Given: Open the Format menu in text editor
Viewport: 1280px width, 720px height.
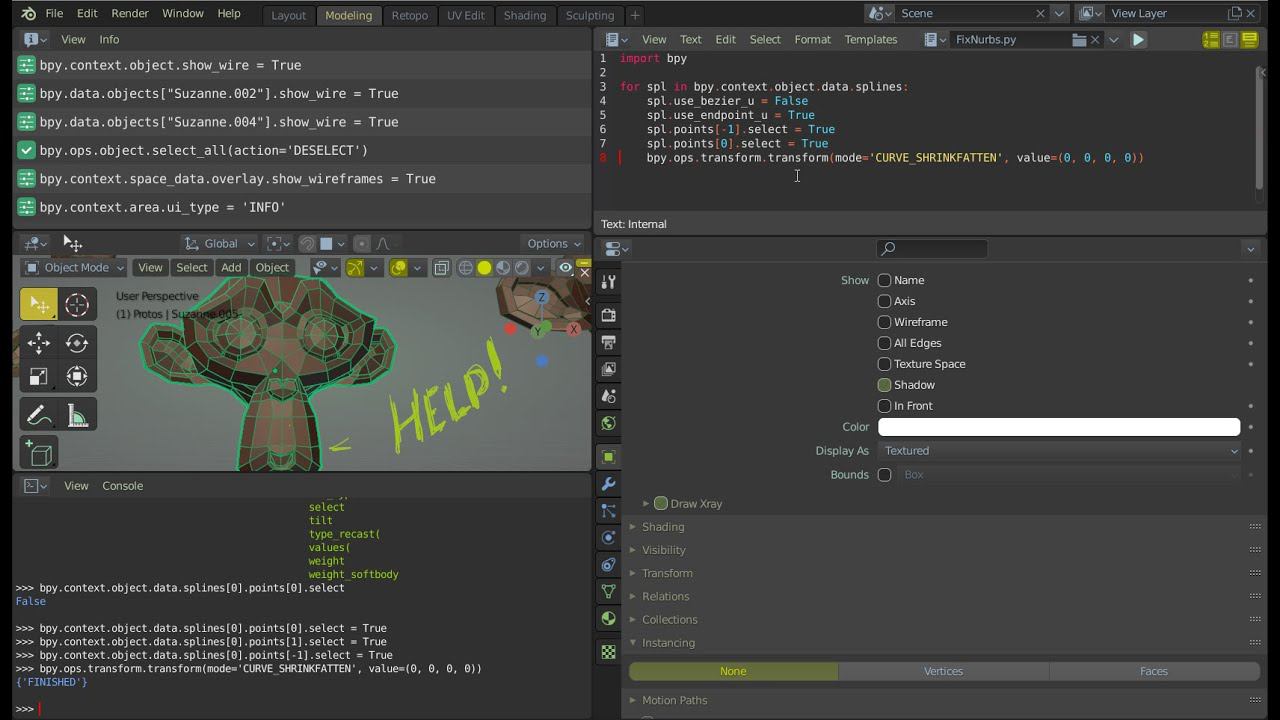Looking at the screenshot, I should [x=812, y=40].
